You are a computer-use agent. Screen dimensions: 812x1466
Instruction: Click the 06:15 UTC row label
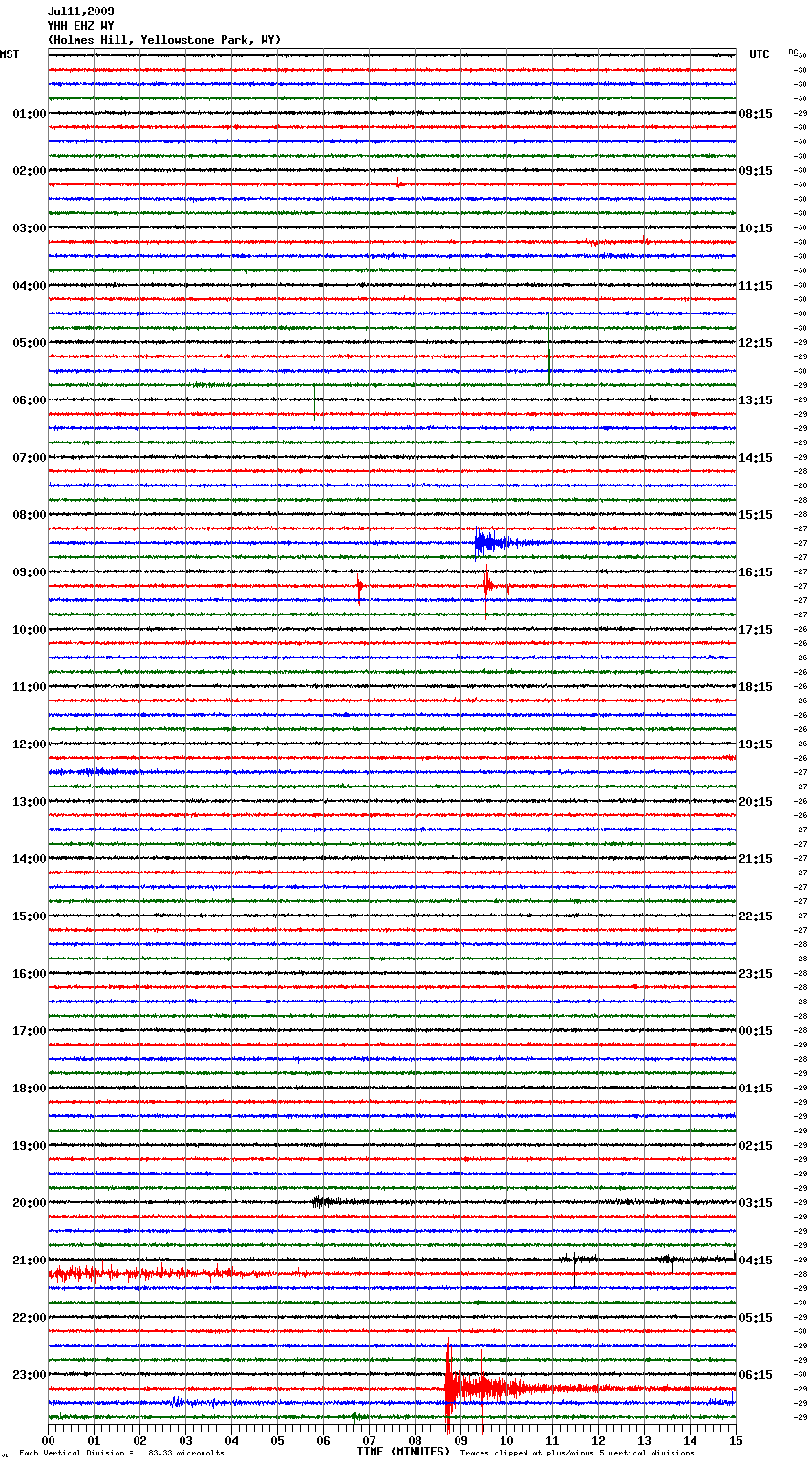click(x=756, y=1375)
